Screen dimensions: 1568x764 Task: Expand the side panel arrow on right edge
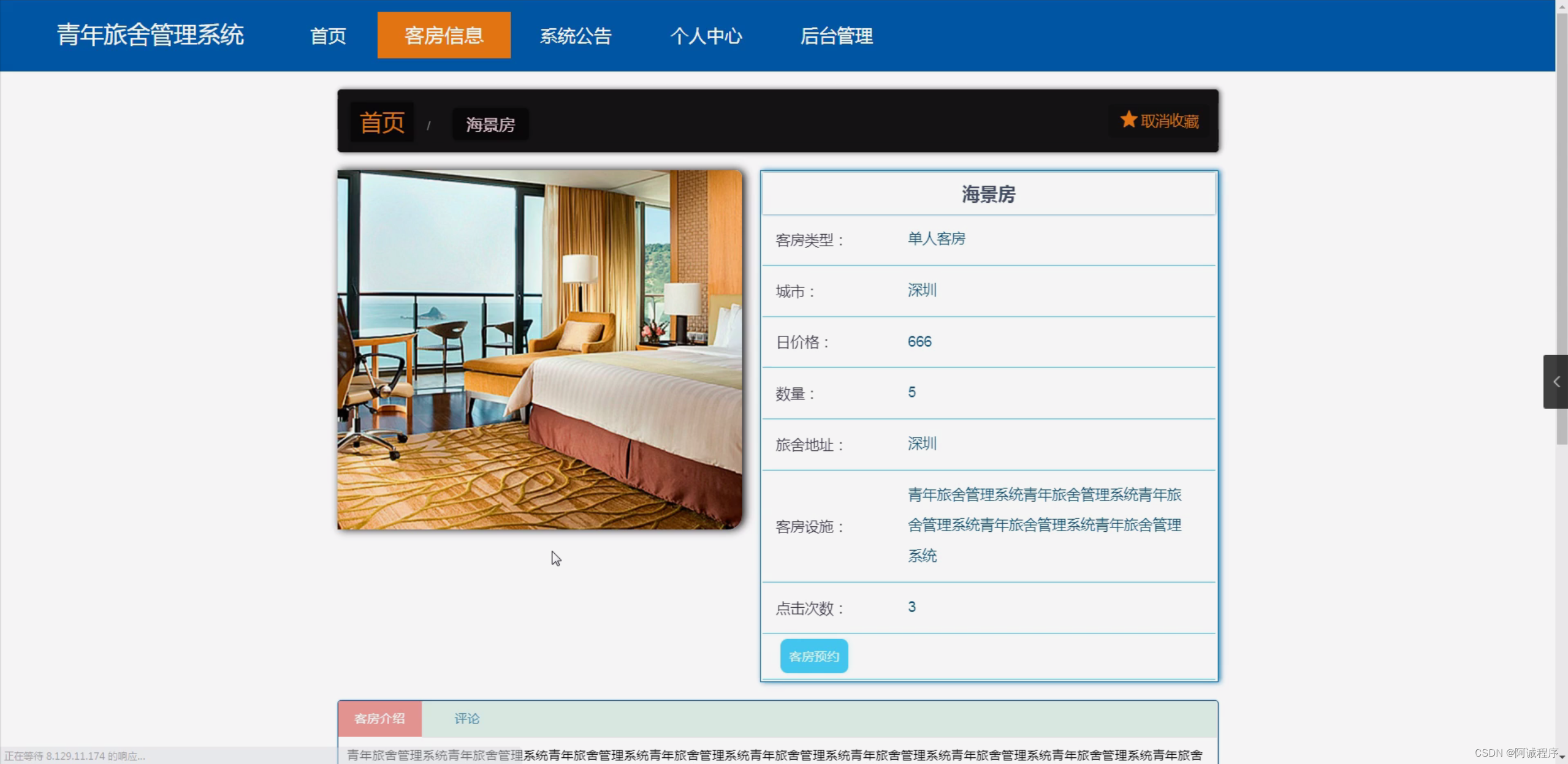pyautogui.click(x=1556, y=382)
